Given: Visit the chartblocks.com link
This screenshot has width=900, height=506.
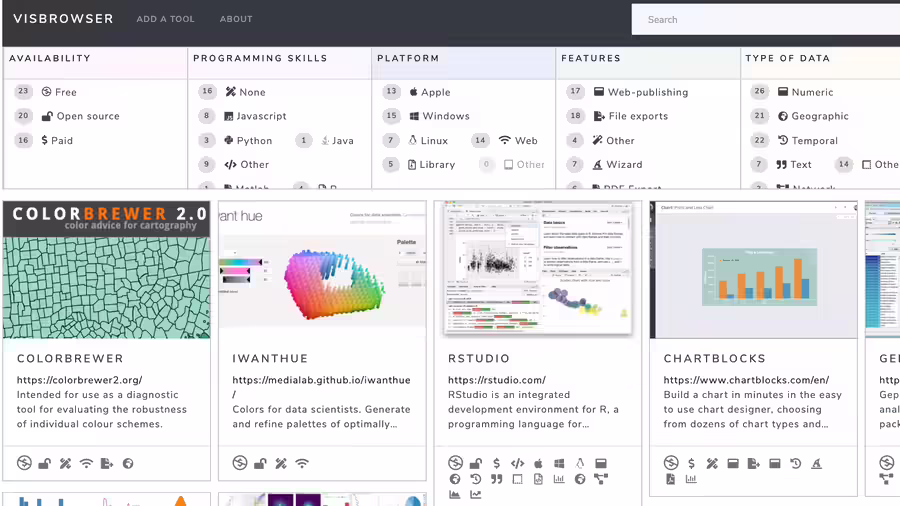Looking at the screenshot, I should [x=746, y=380].
